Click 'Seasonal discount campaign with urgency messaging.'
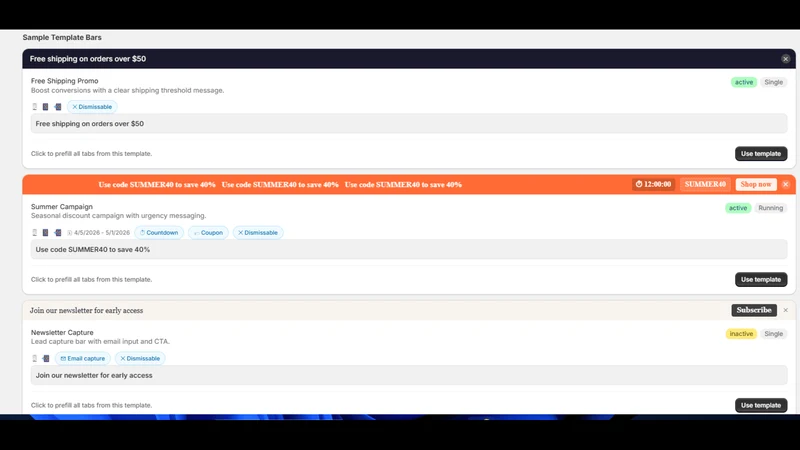Image resolution: width=800 pixels, height=450 pixels. point(118,216)
